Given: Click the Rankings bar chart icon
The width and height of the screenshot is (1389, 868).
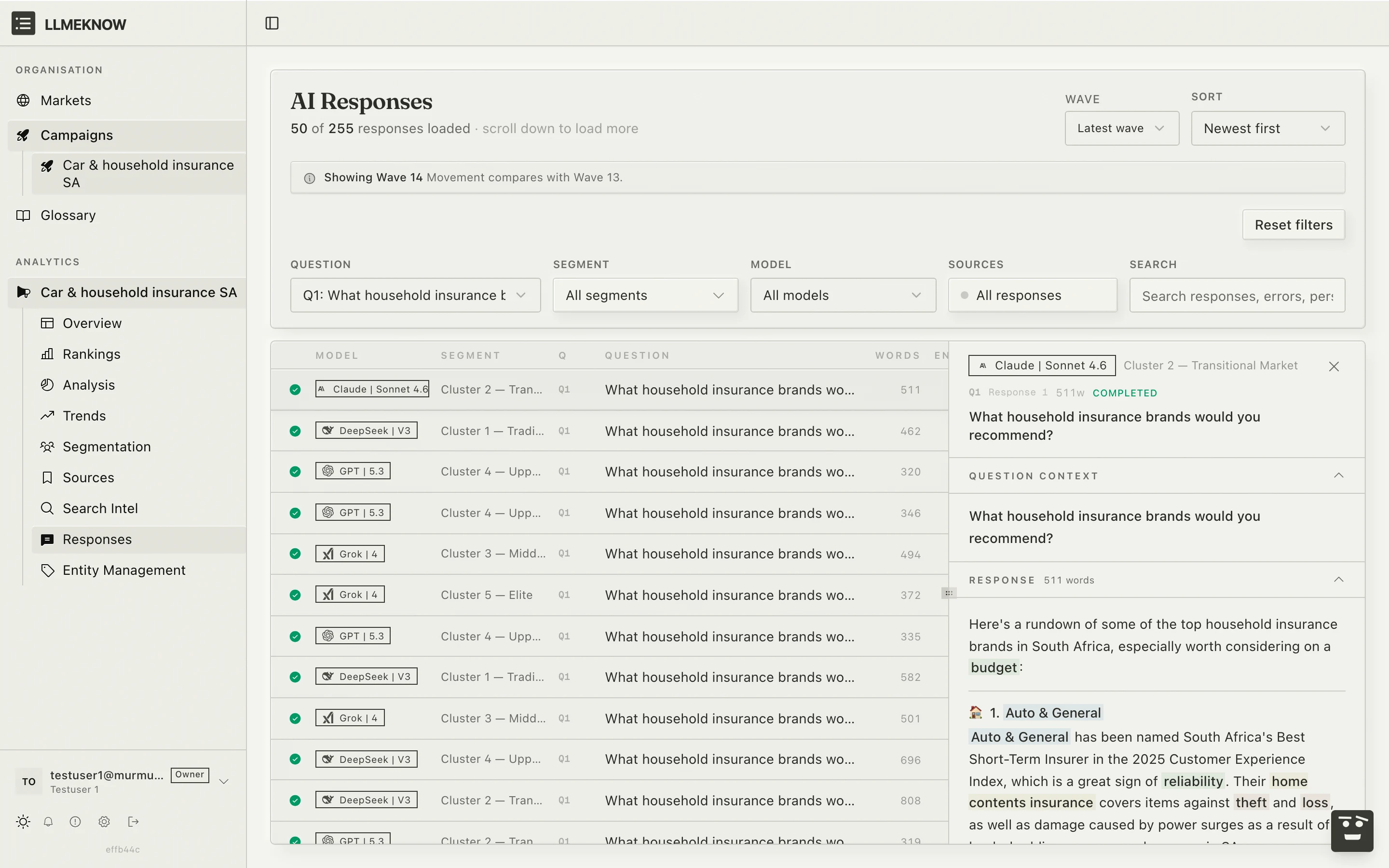Looking at the screenshot, I should [47, 354].
